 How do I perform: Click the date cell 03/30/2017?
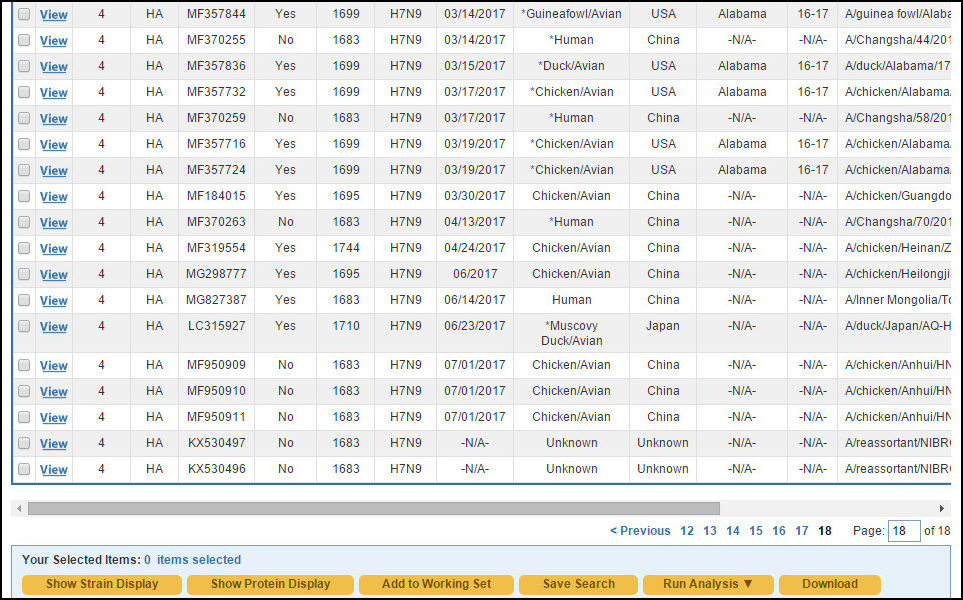475,196
